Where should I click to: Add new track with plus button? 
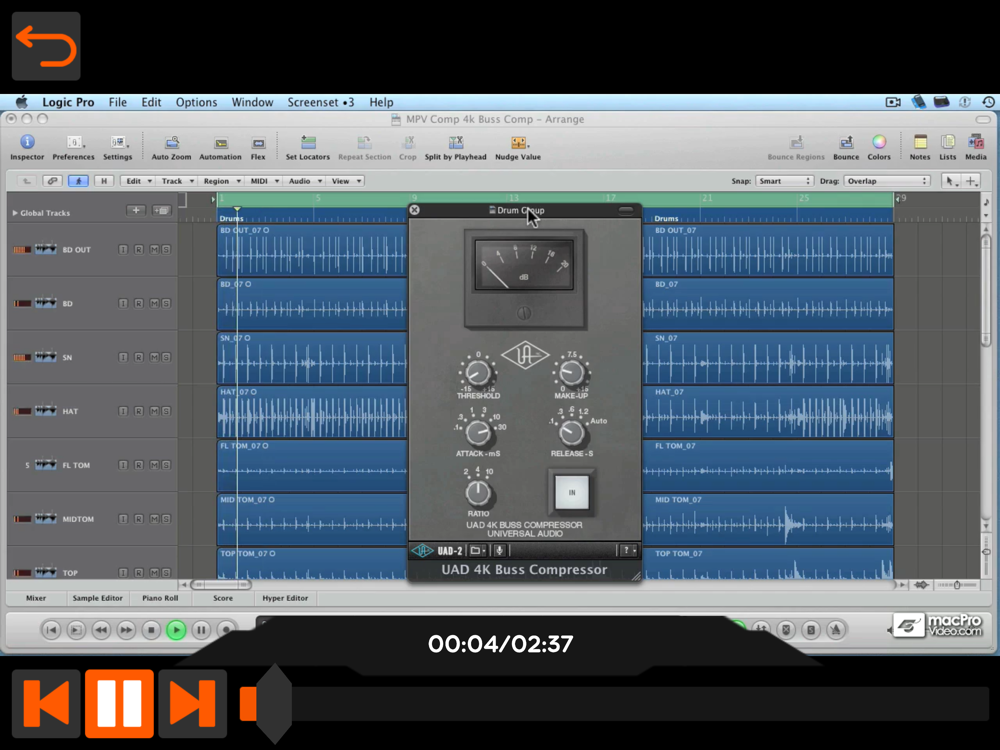[x=136, y=210]
